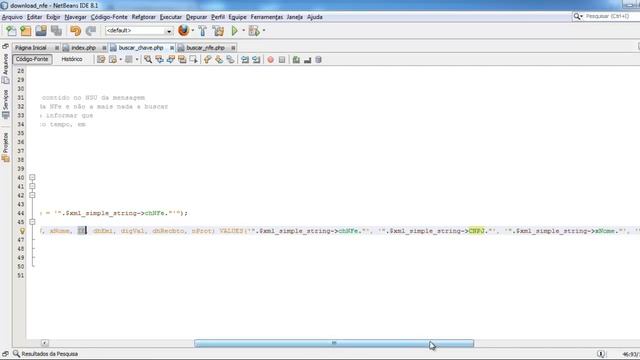Screen dimensions: 640x360
Task: Collapse the code fold at line 45
Action: tap(32, 222)
